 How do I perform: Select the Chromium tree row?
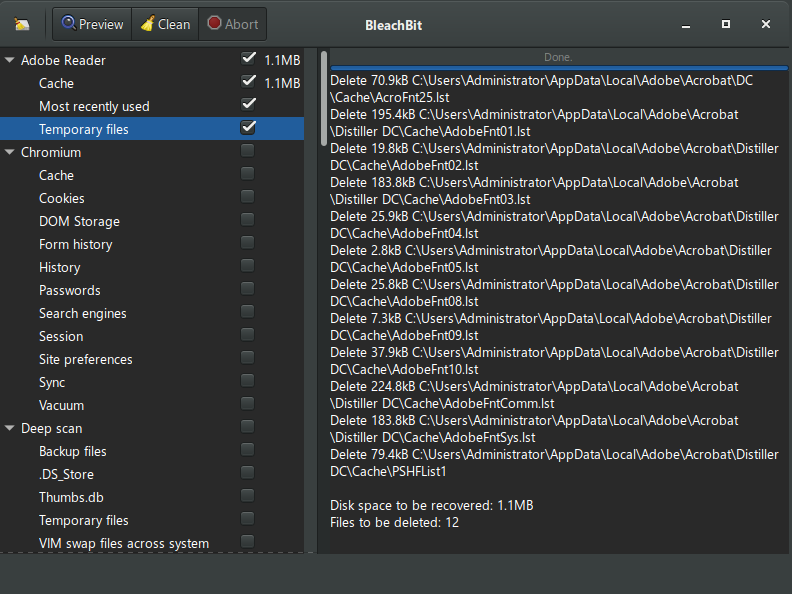(152, 152)
